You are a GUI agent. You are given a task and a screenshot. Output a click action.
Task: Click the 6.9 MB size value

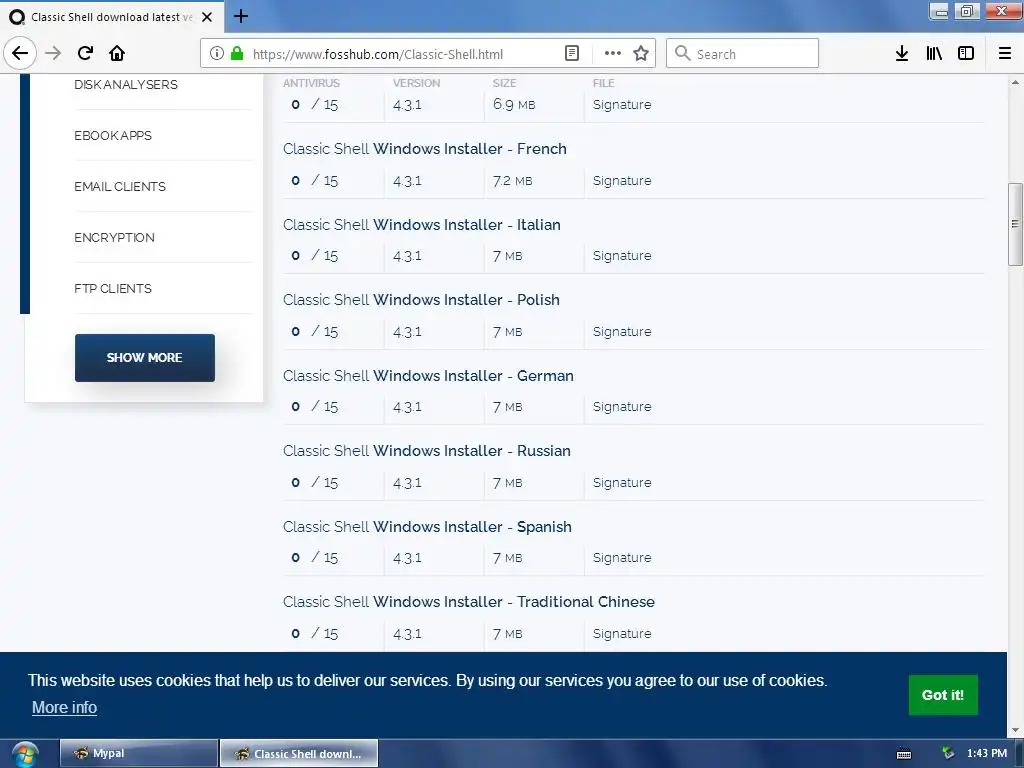click(x=514, y=104)
